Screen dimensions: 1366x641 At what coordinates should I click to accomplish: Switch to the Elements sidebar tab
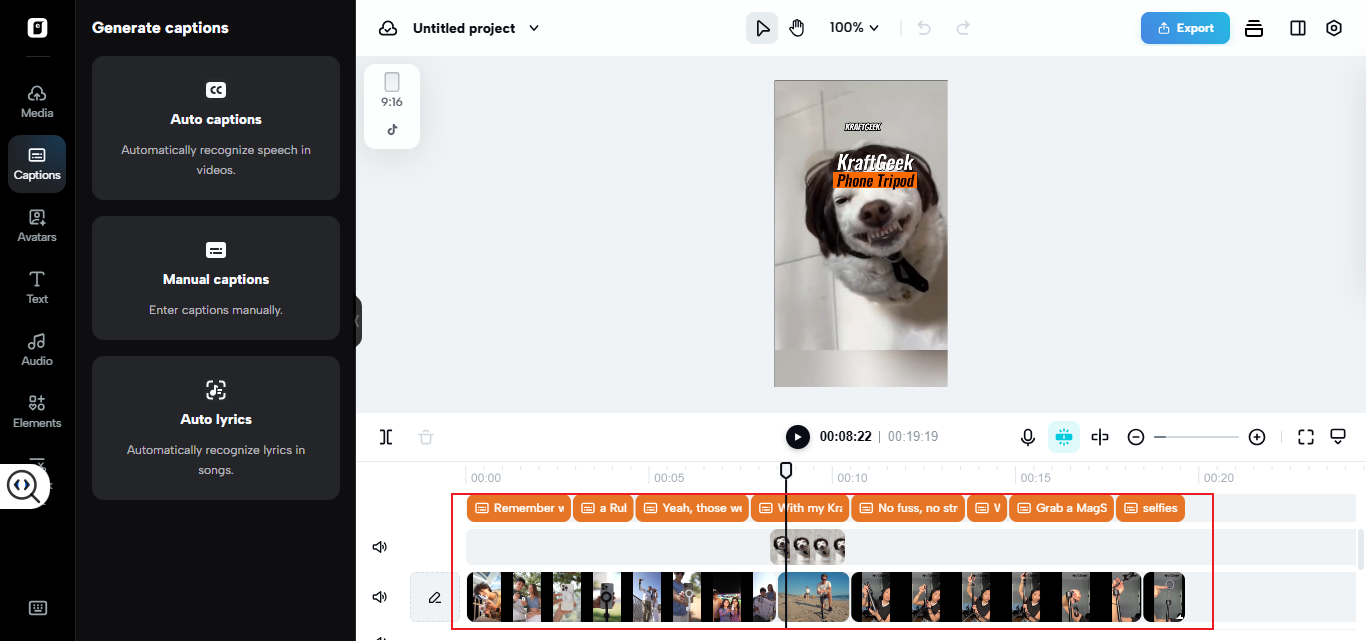point(37,411)
